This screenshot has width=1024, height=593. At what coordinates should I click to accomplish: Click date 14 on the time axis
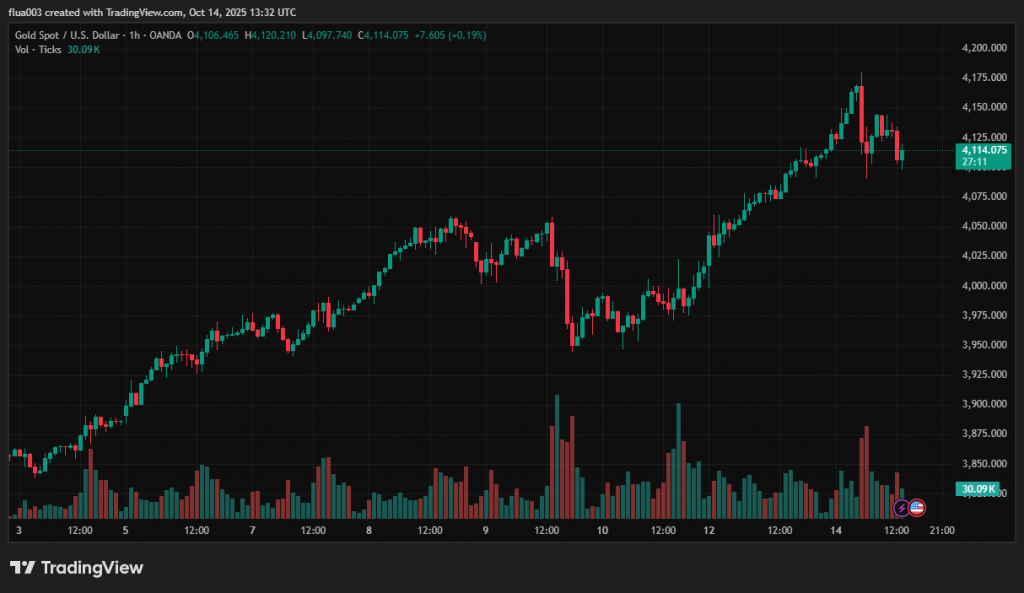(836, 531)
